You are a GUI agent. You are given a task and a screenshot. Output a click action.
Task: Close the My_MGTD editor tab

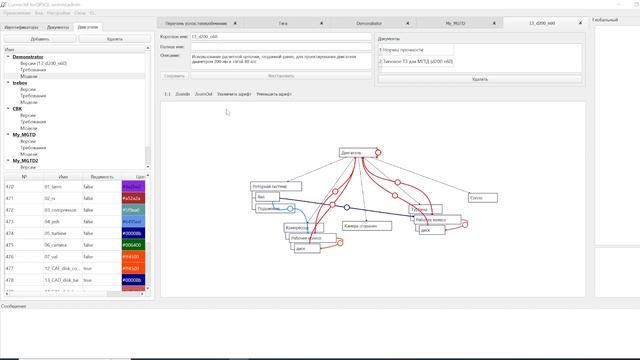[494, 23]
